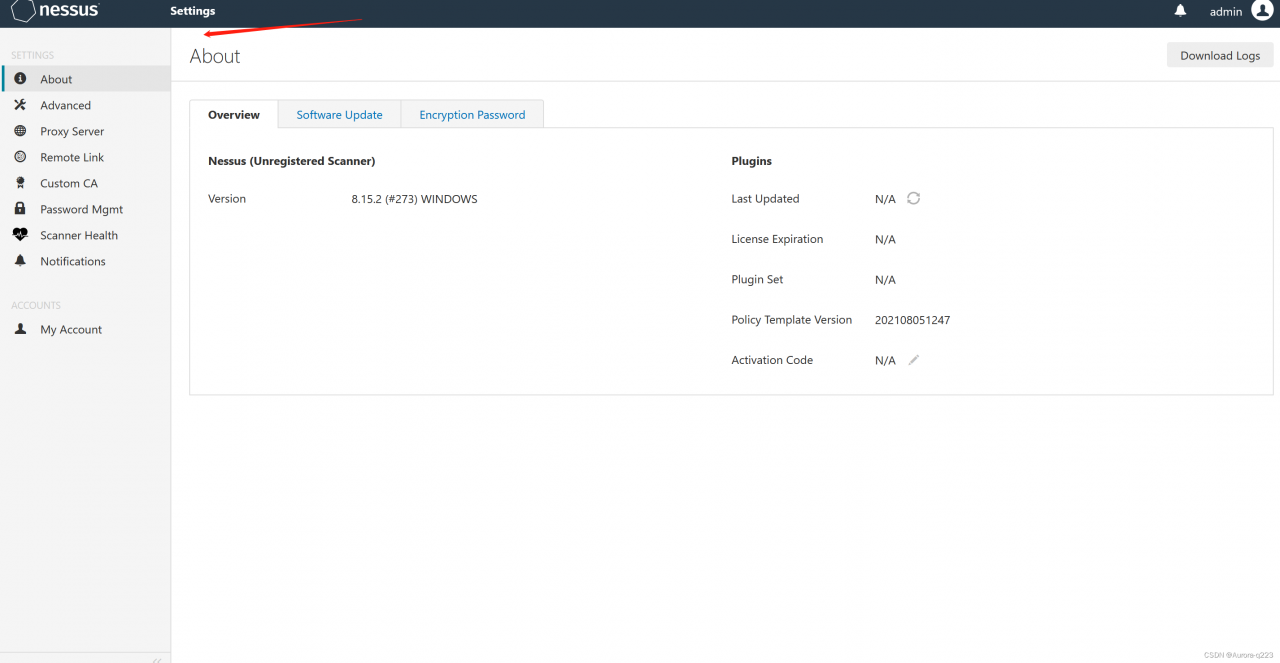Click the Scanner Health heartbeat icon
The height and width of the screenshot is (663, 1280).
(x=20, y=235)
